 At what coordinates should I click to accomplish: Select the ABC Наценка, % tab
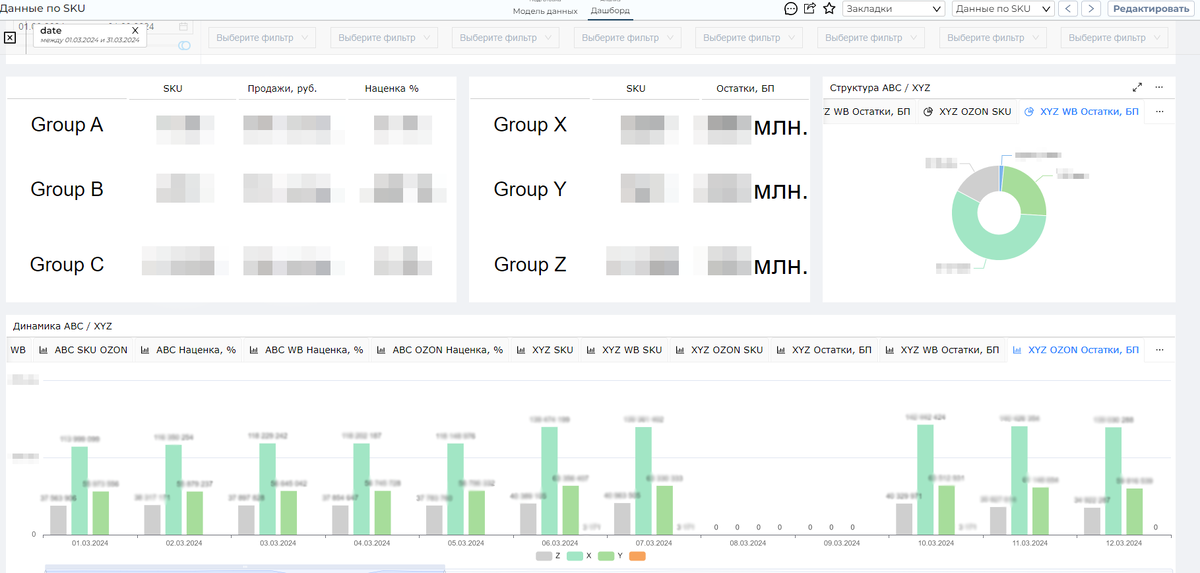tap(188, 350)
